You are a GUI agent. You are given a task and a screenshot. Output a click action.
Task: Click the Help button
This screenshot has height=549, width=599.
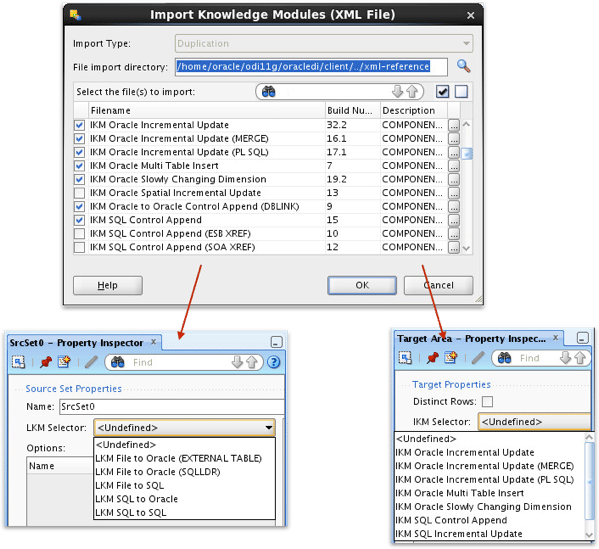click(108, 285)
